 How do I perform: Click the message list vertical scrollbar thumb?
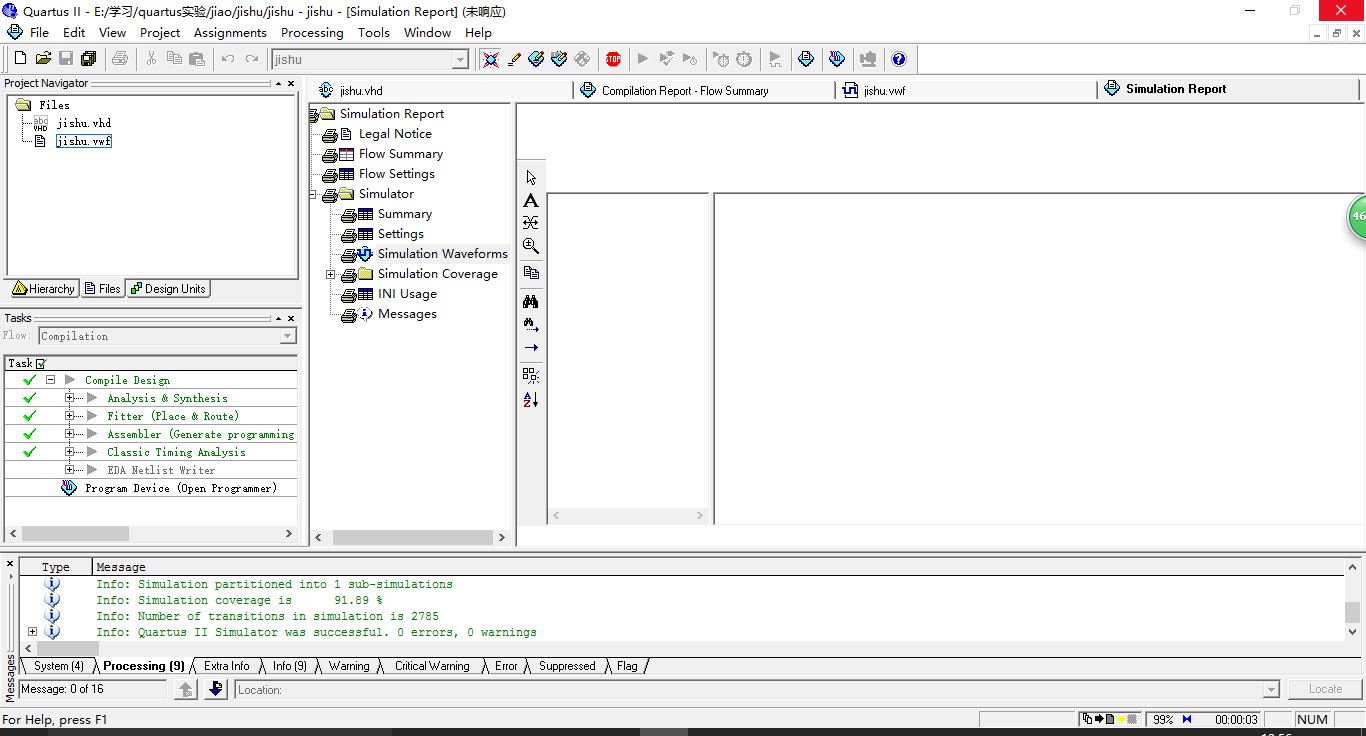1352,612
